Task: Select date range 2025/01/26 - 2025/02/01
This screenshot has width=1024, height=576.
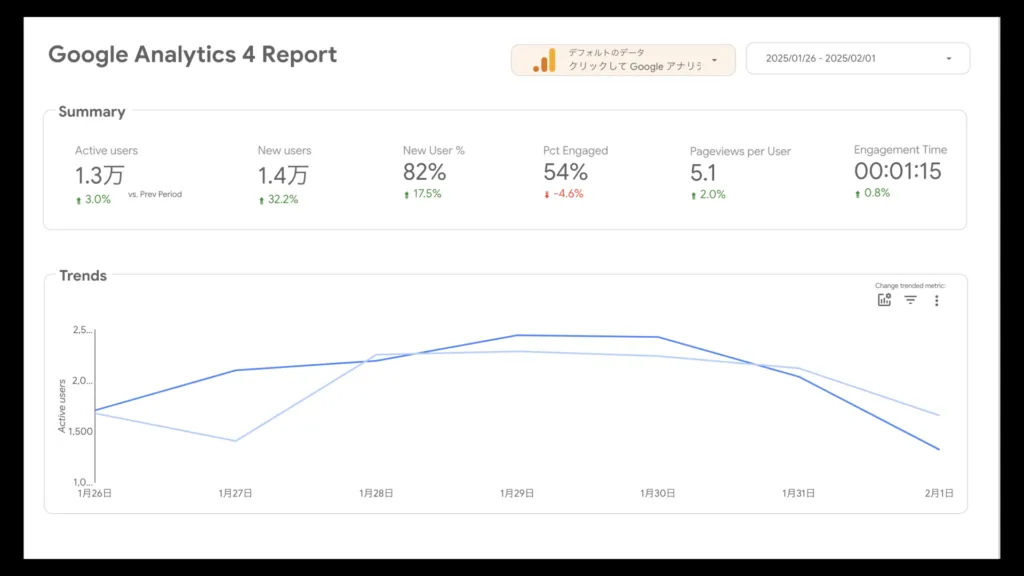Action: pyautogui.click(x=857, y=59)
